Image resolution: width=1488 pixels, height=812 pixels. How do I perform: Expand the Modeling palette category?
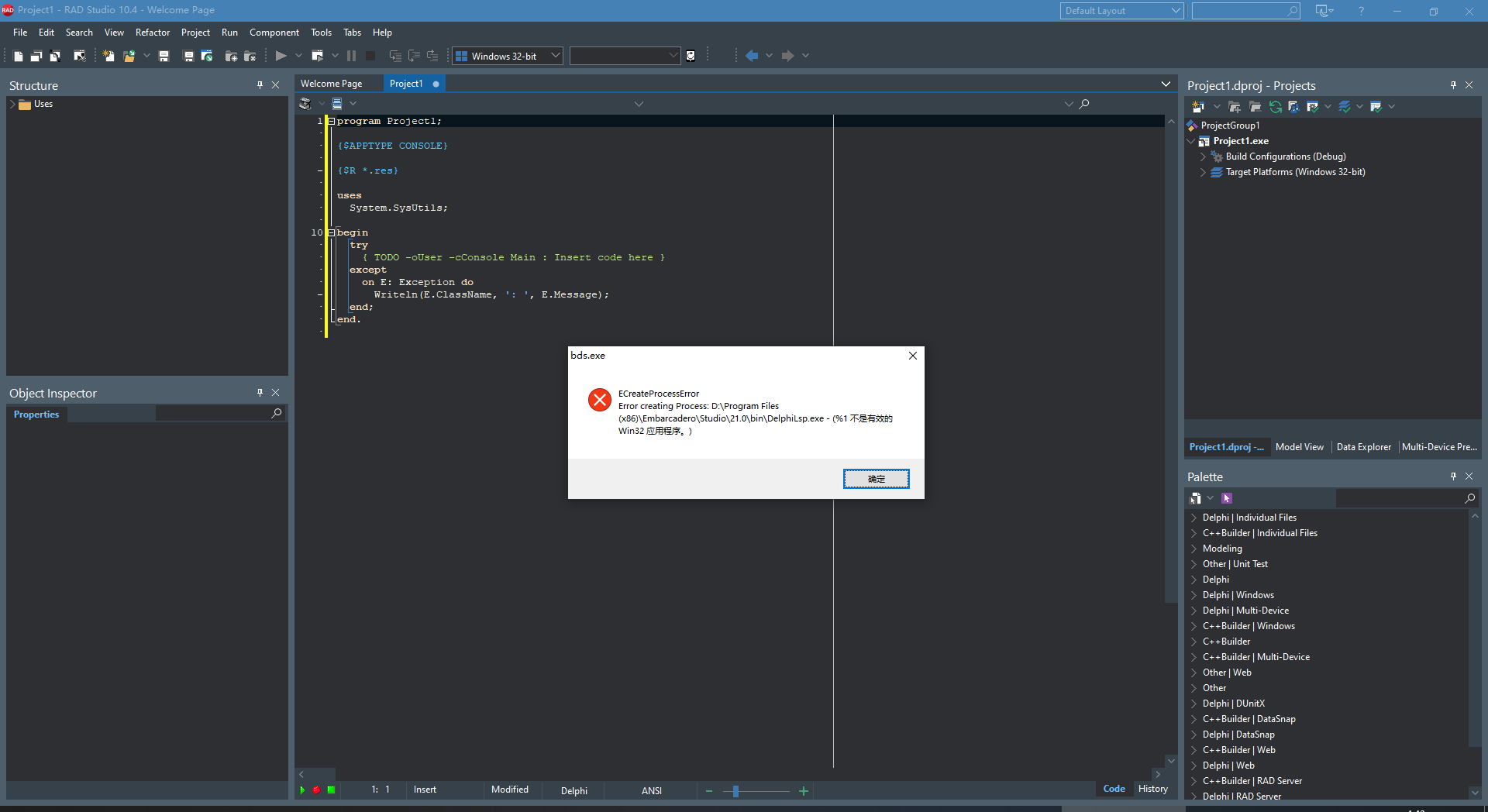click(1193, 549)
